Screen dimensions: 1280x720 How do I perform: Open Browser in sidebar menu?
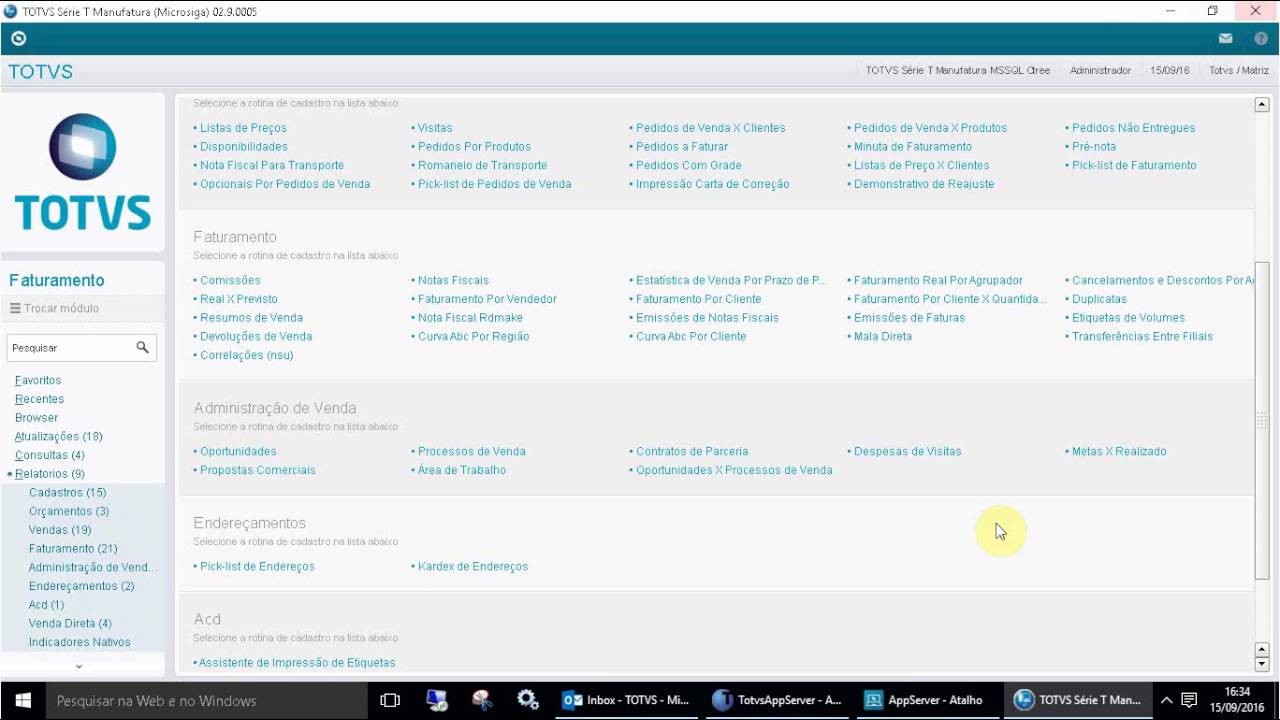[x=36, y=417]
